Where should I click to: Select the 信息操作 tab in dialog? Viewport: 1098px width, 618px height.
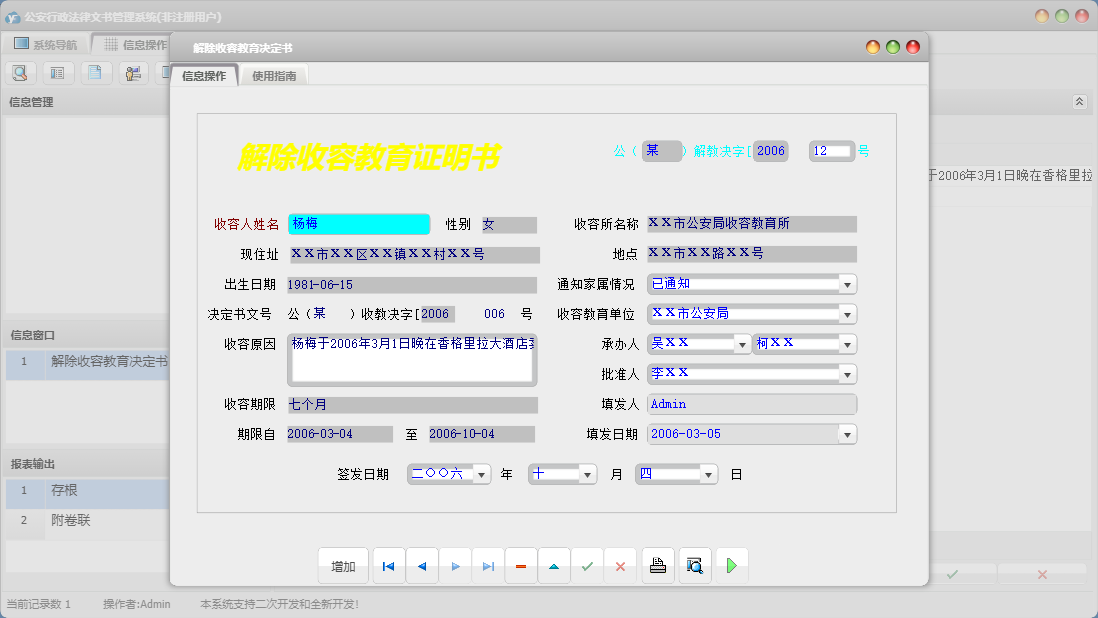coord(204,75)
